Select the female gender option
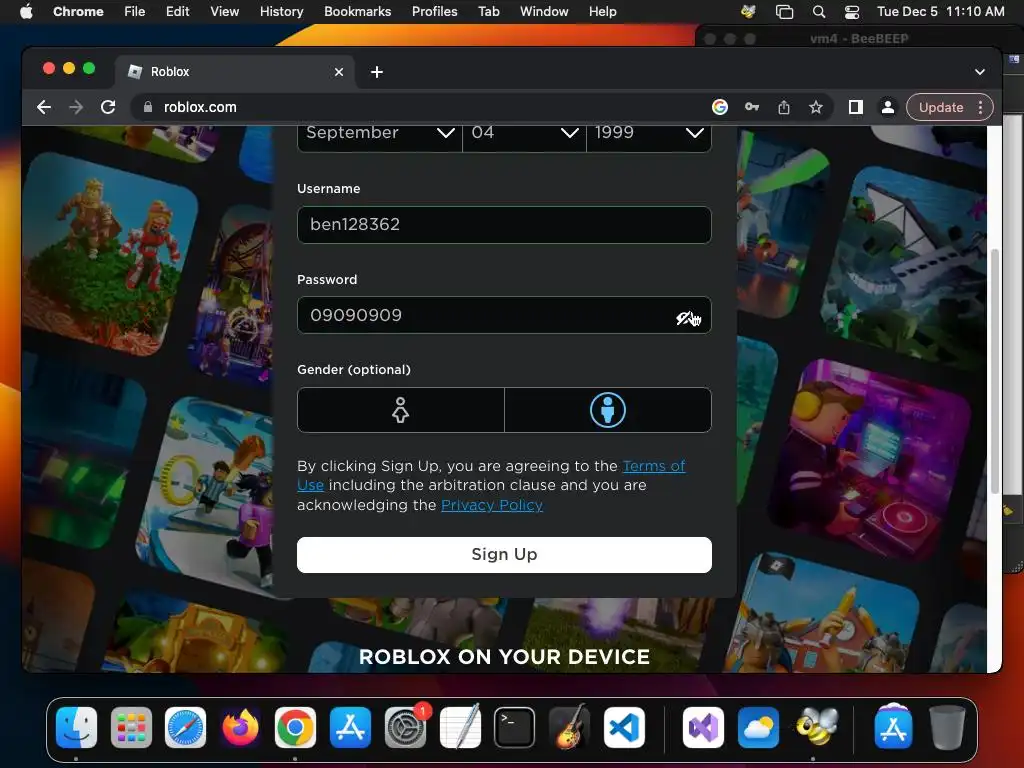The height and width of the screenshot is (768, 1024). (x=400, y=410)
